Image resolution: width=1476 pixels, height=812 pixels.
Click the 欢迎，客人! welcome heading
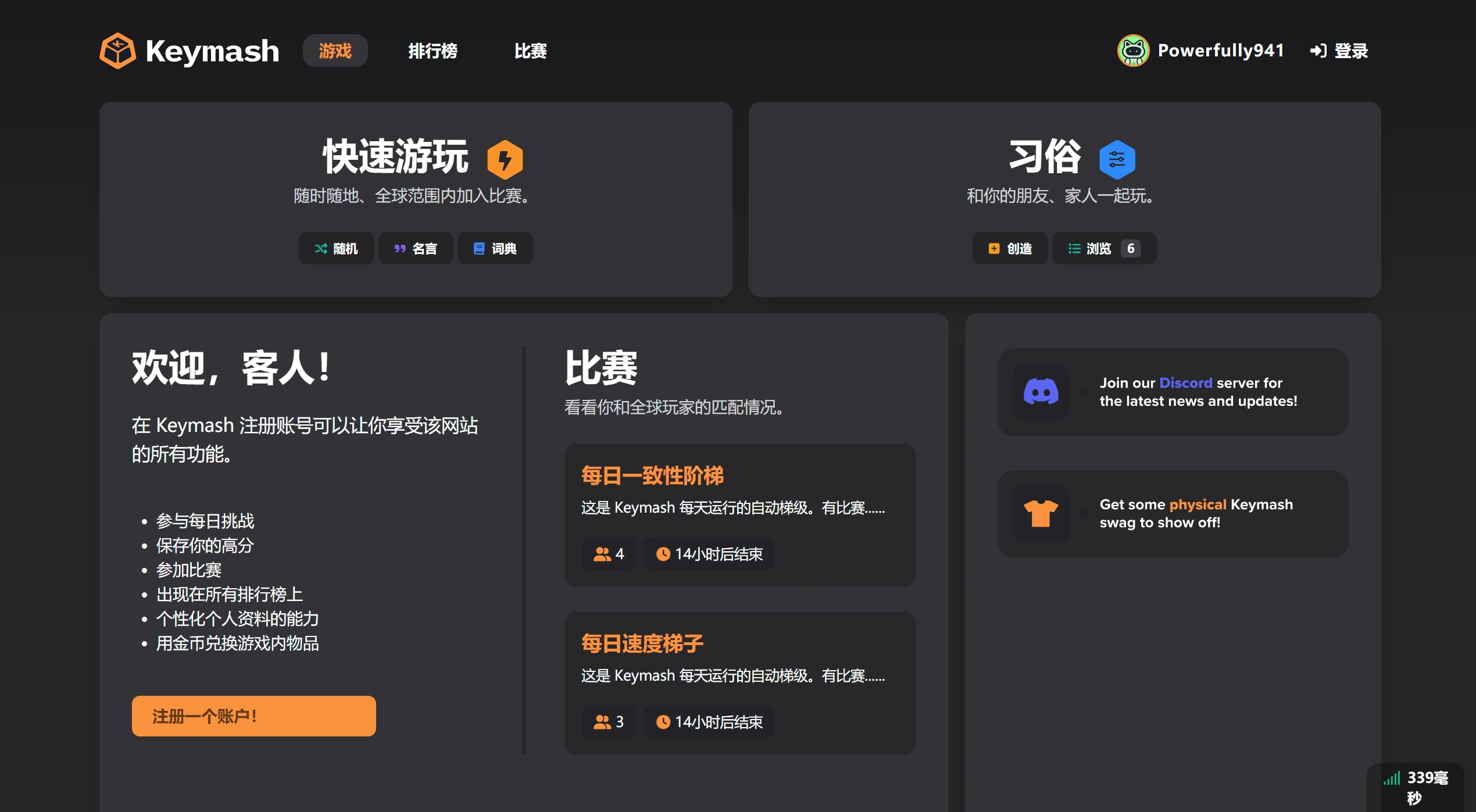pyautogui.click(x=231, y=368)
